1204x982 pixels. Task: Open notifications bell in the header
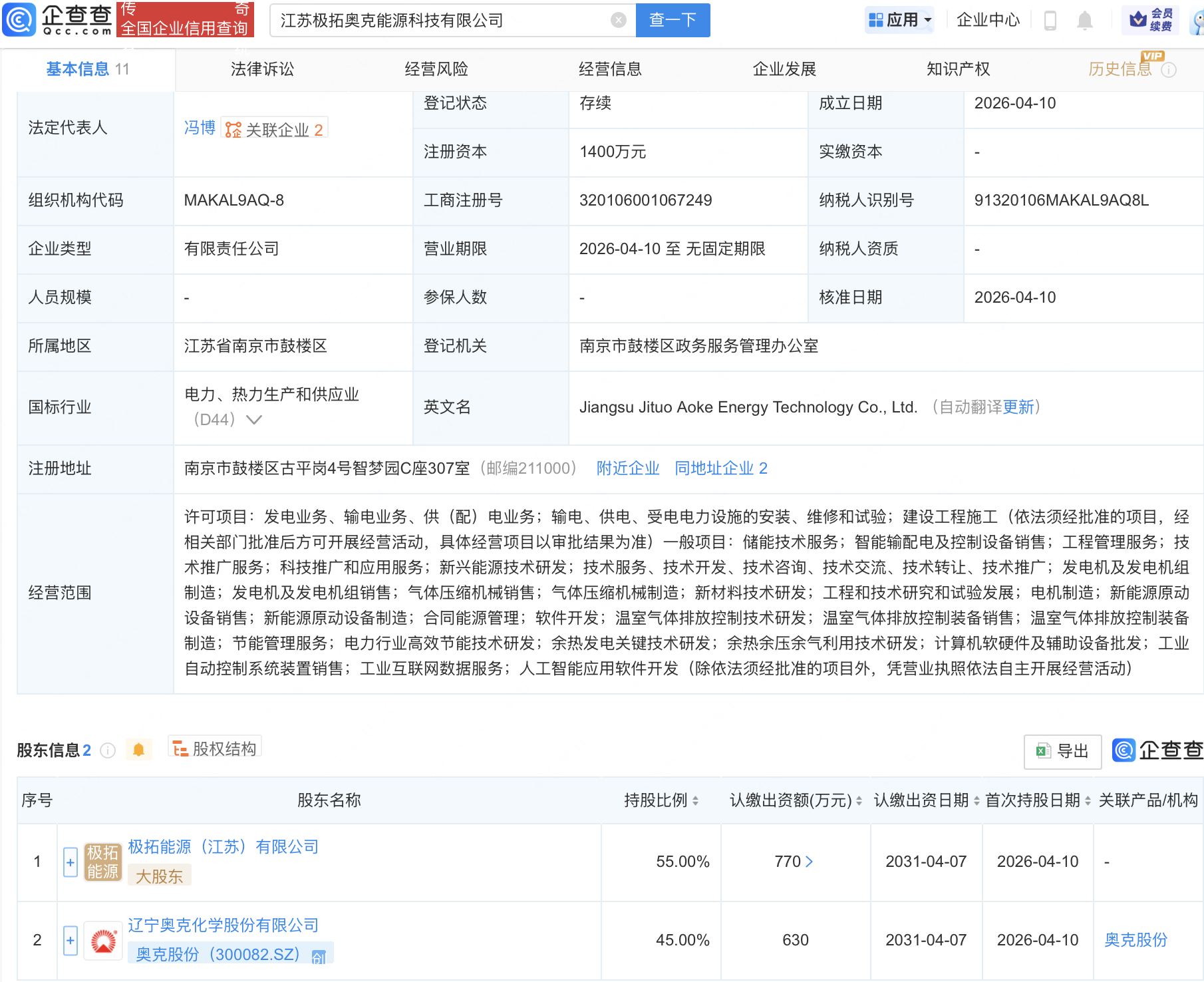[1084, 21]
